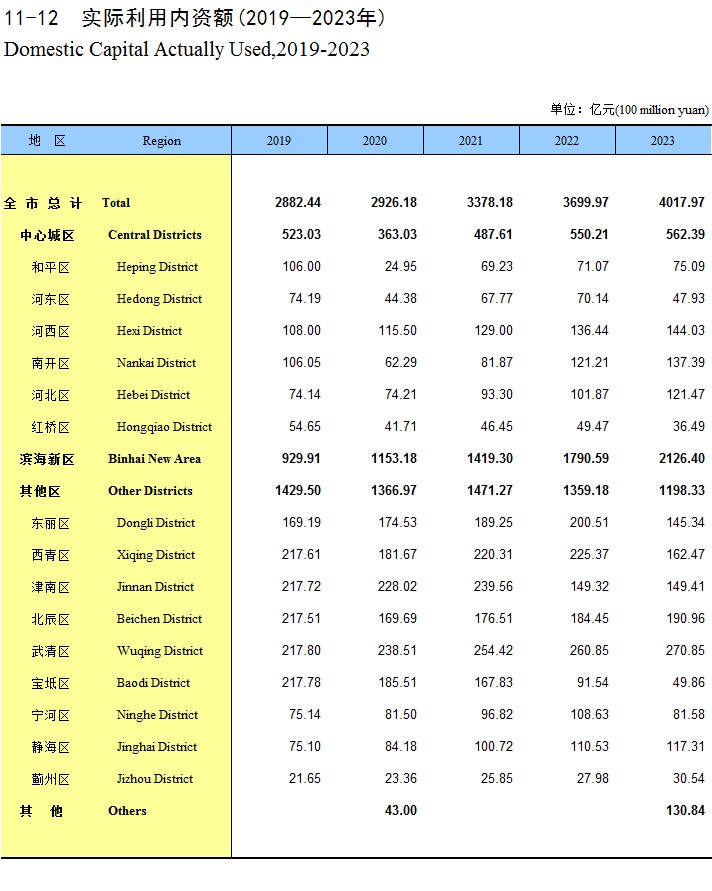Click the 2022 column header
This screenshot has width=712, height=891.
567,140
